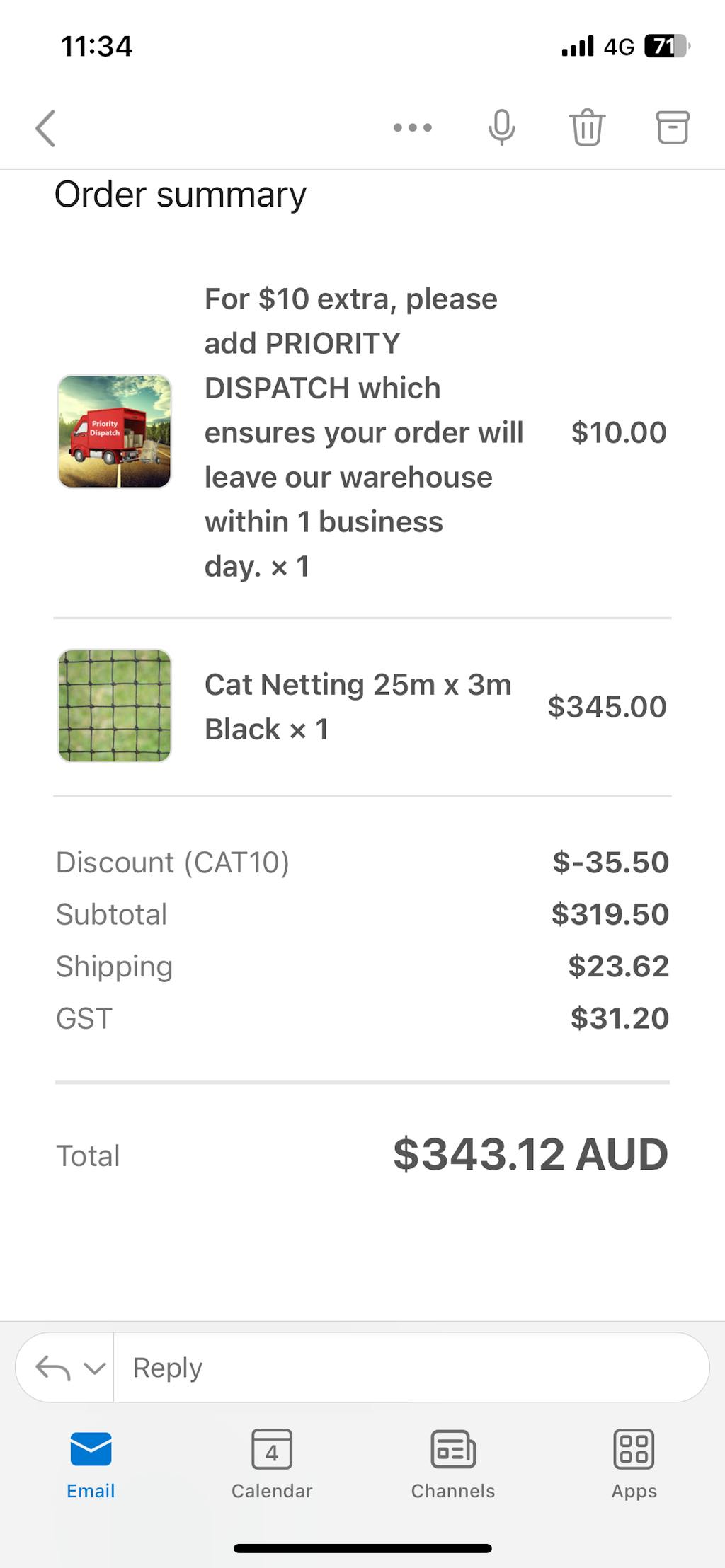Viewport: 725px width, 1568px height.
Task: Archive the email using box icon
Action: (x=672, y=128)
